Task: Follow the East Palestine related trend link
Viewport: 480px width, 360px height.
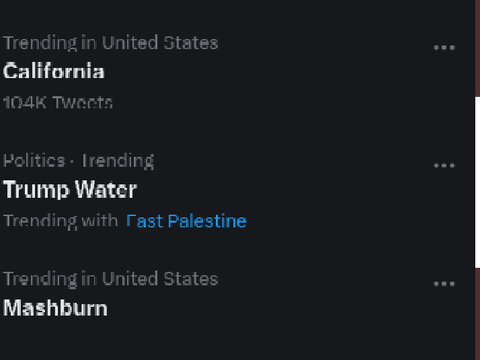Action: (186, 221)
